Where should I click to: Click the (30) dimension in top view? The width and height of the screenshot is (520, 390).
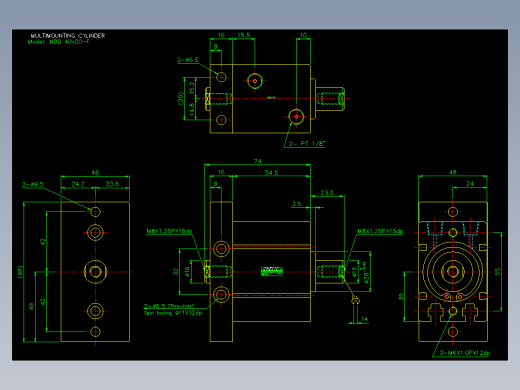(181, 99)
